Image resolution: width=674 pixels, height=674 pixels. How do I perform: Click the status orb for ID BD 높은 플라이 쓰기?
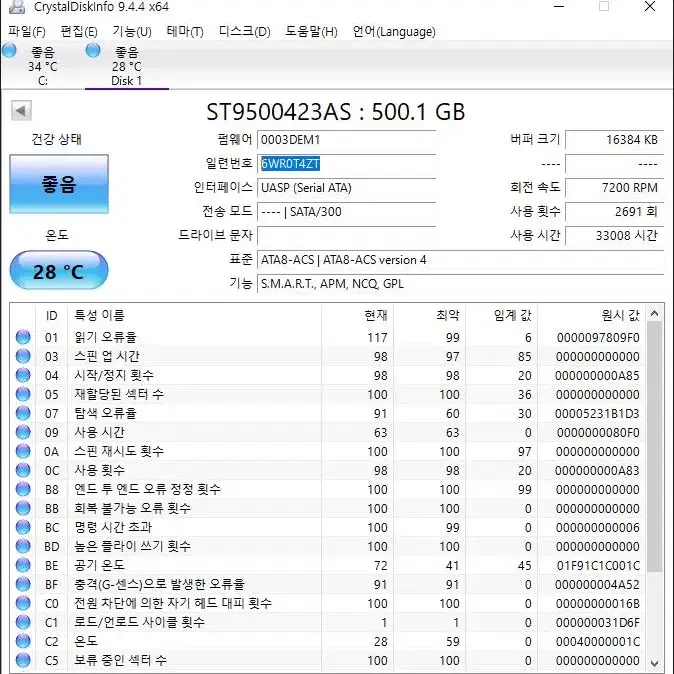tap(23, 546)
